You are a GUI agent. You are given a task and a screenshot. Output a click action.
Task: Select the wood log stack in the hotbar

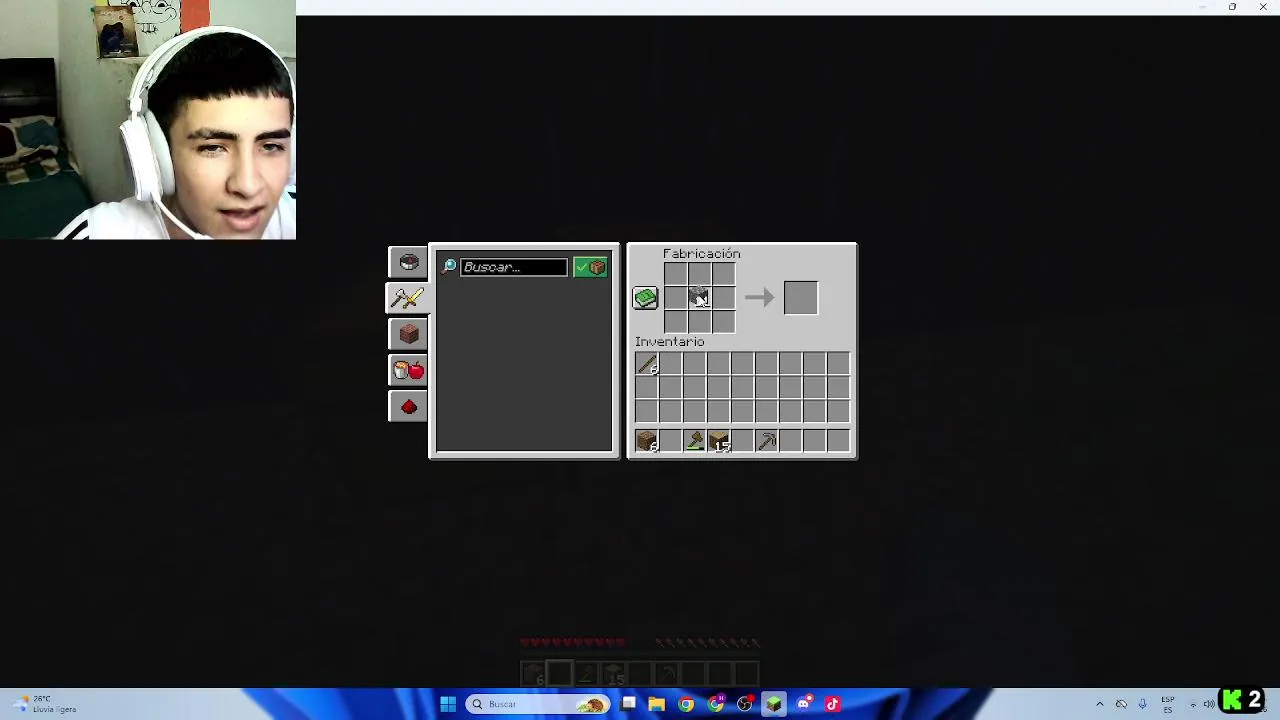pos(647,441)
